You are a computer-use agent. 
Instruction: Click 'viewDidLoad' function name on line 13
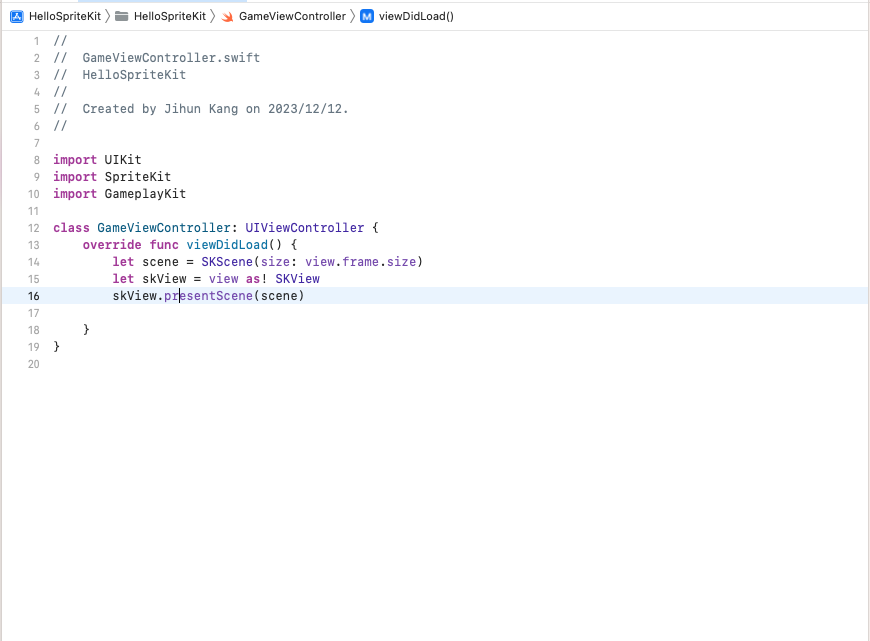(227, 245)
